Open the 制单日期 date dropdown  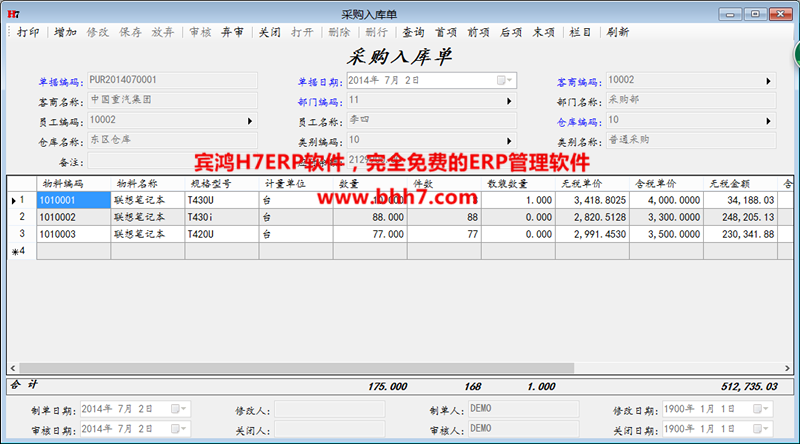179,409
